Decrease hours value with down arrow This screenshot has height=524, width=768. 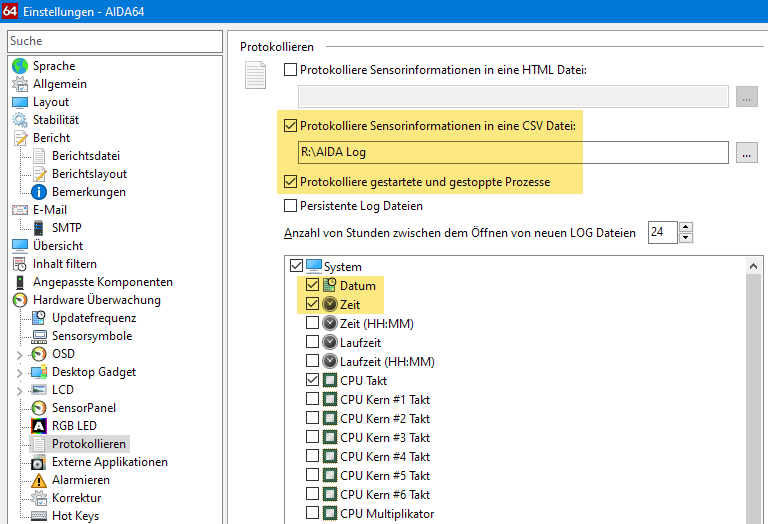click(686, 238)
